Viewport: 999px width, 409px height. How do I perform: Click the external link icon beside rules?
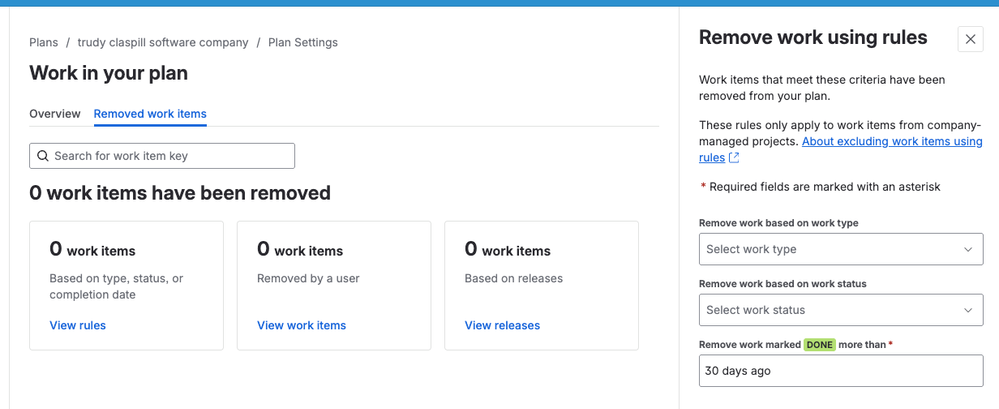tap(734, 158)
